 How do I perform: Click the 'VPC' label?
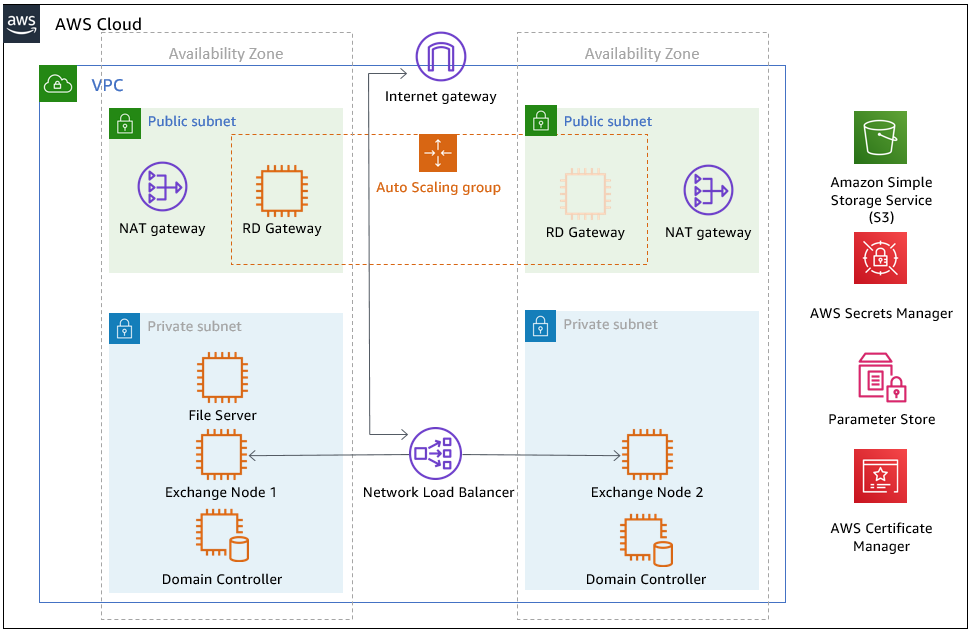[x=107, y=85]
